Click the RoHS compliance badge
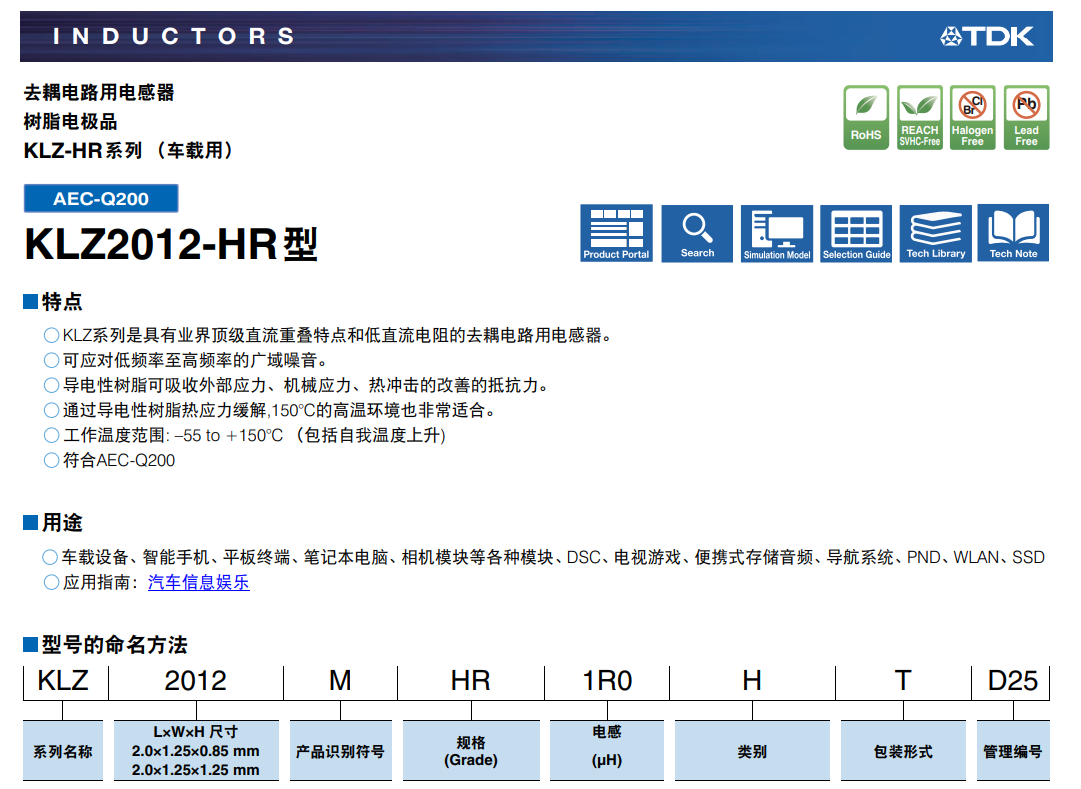1081x789 pixels. (866, 117)
